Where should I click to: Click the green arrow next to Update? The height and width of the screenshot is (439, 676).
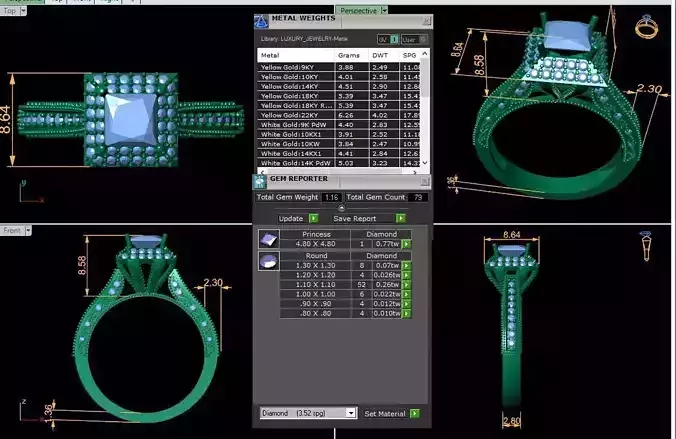coord(314,218)
